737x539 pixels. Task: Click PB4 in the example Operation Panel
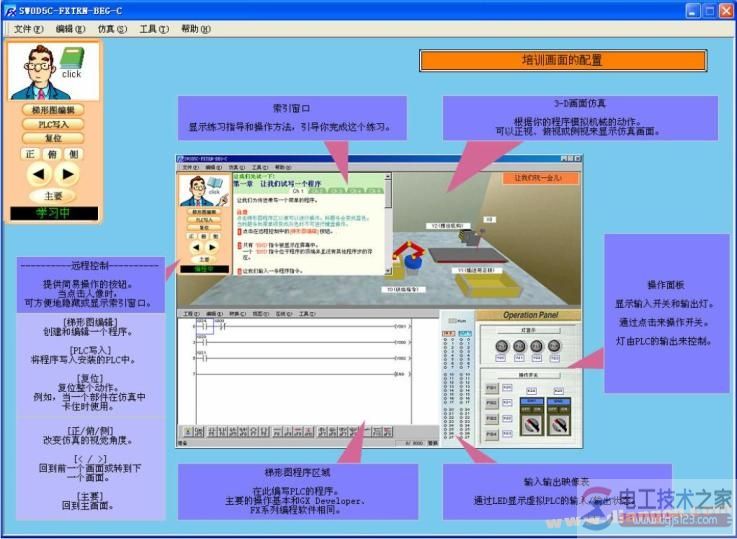click(x=492, y=434)
